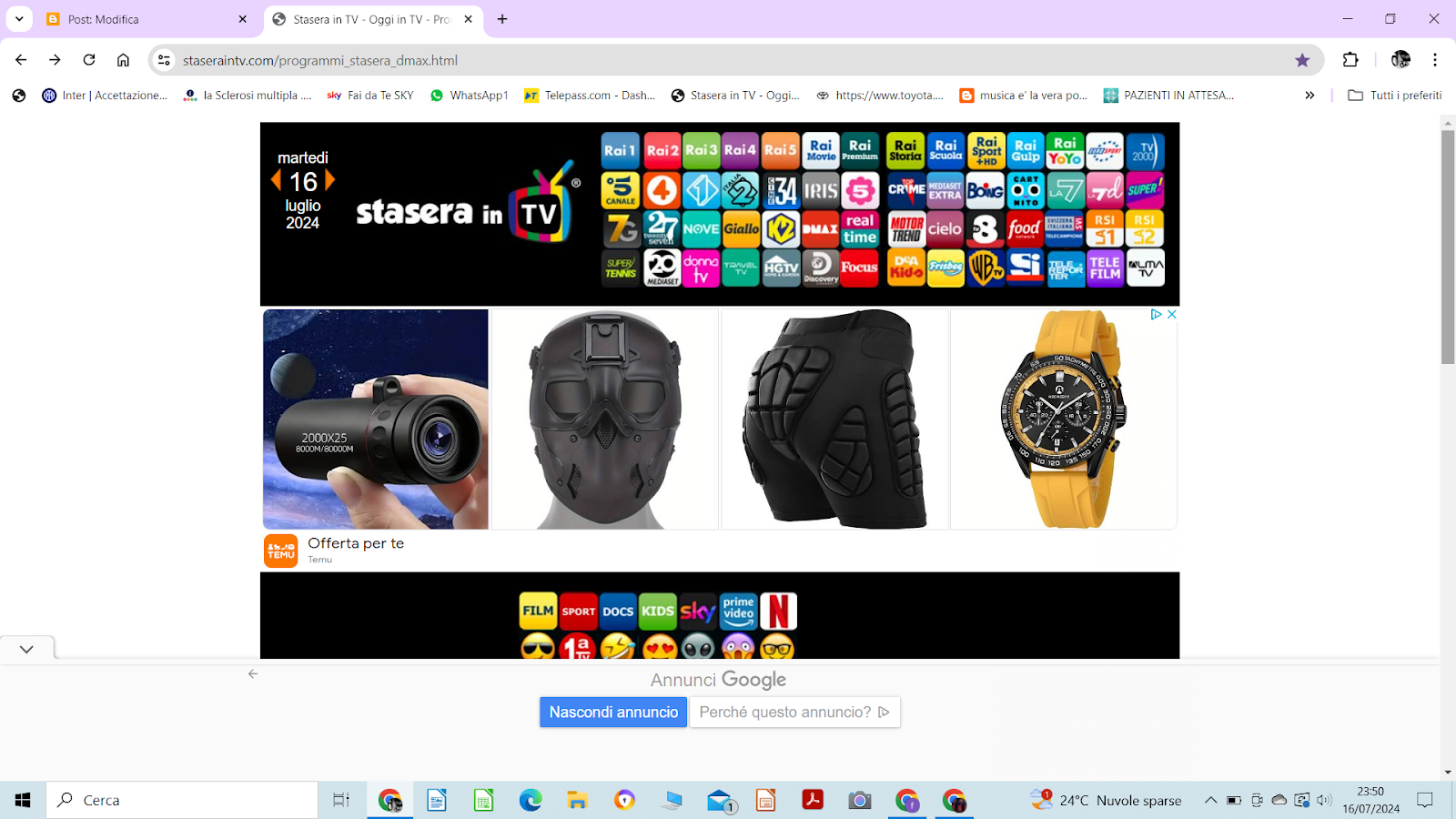Screen dimensions: 1456x819
Task: Open the WB TV channel icon
Action: click(986, 268)
